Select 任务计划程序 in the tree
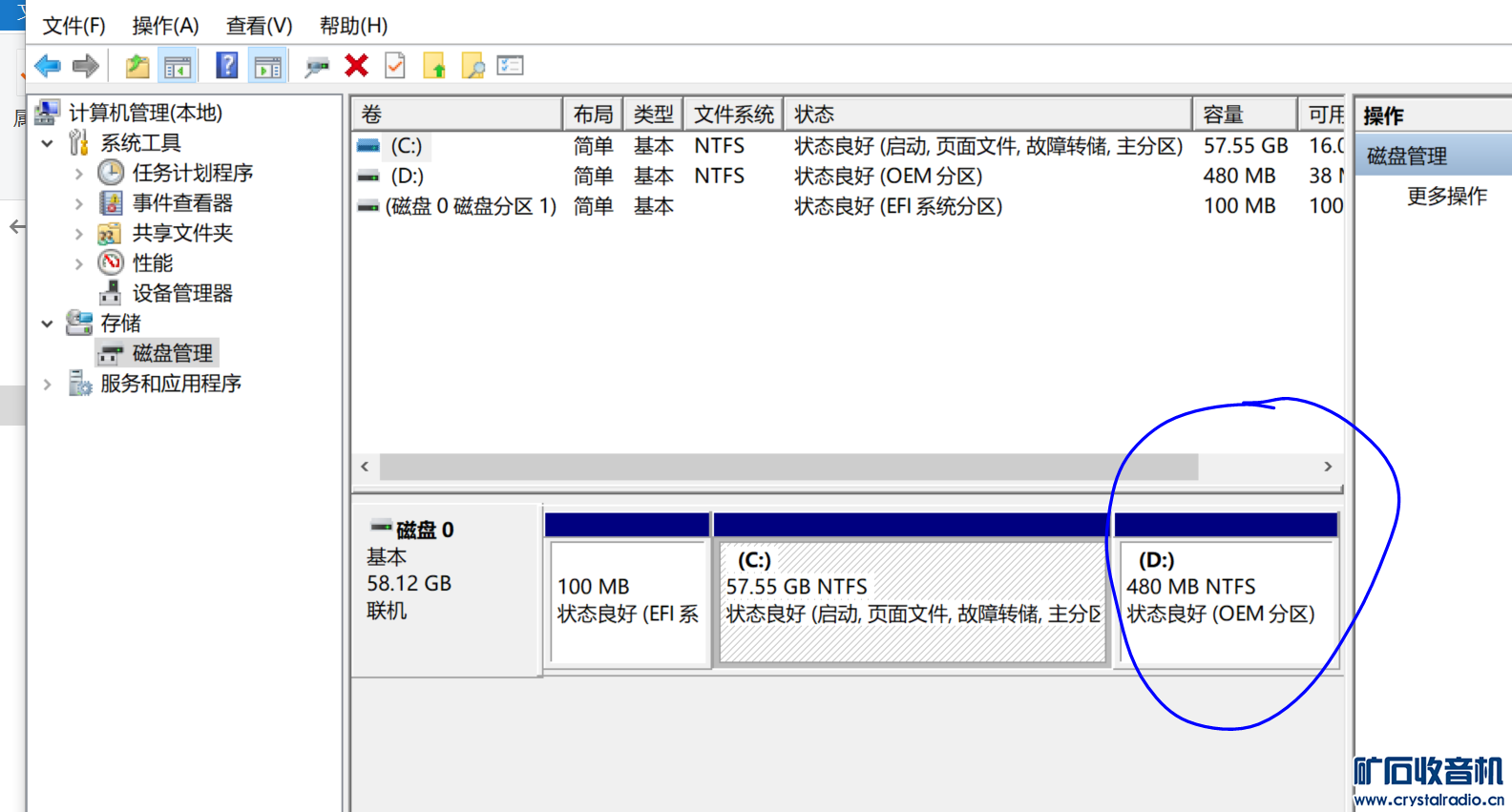This screenshot has height=812, width=1512. tap(192, 173)
